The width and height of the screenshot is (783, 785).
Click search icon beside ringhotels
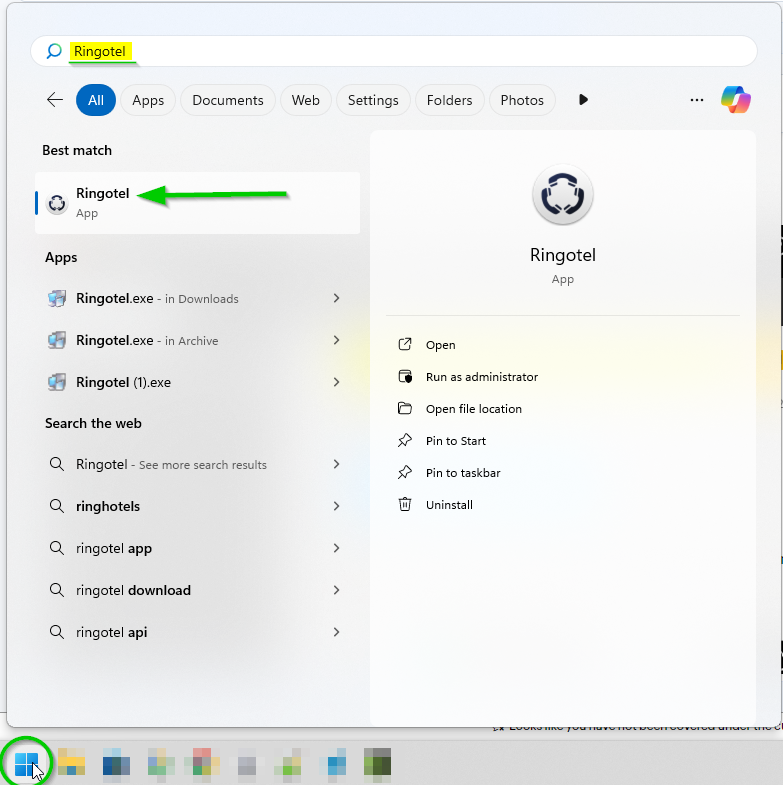(57, 507)
